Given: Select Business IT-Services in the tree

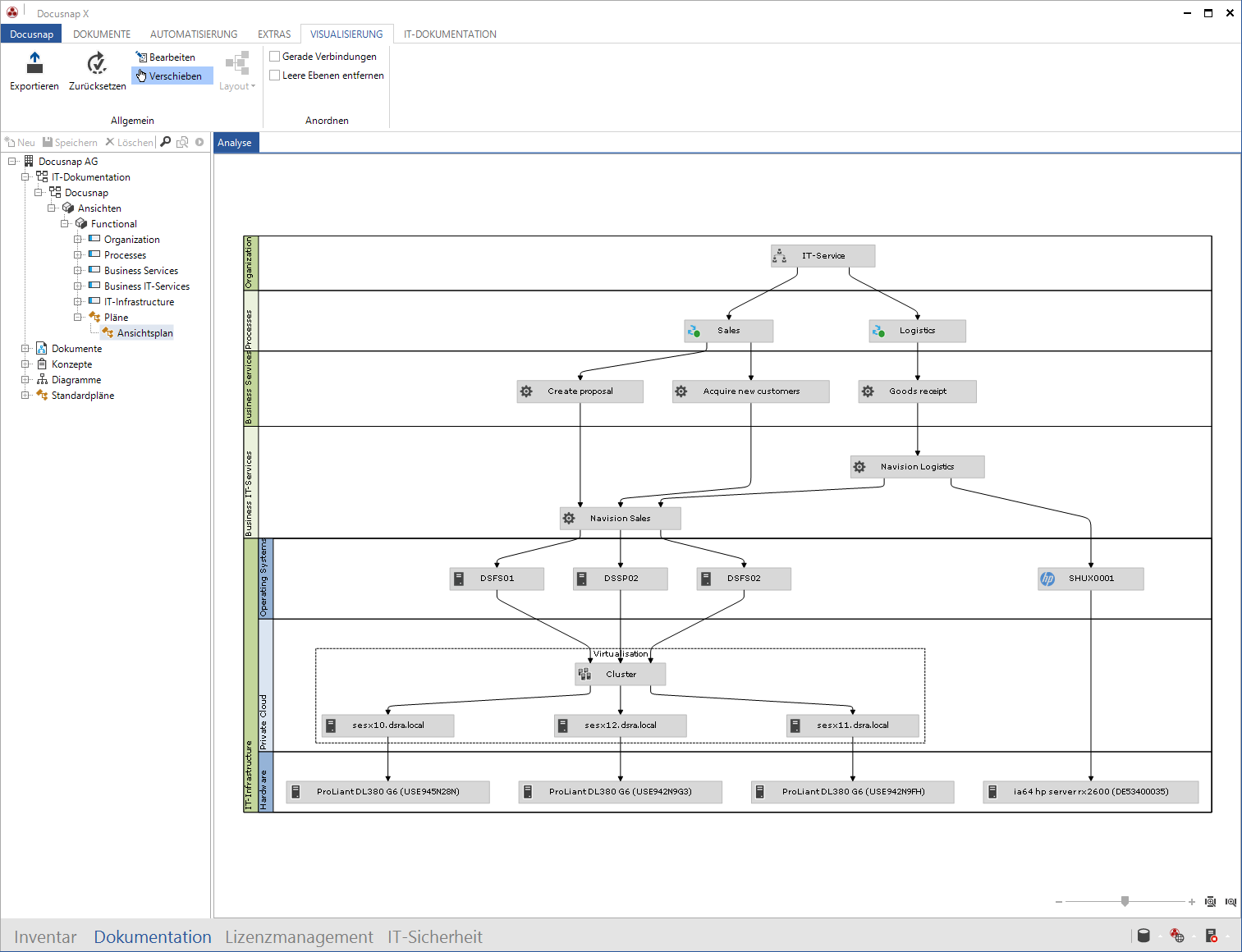Looking at the screenshot, I should click(147, 286).
